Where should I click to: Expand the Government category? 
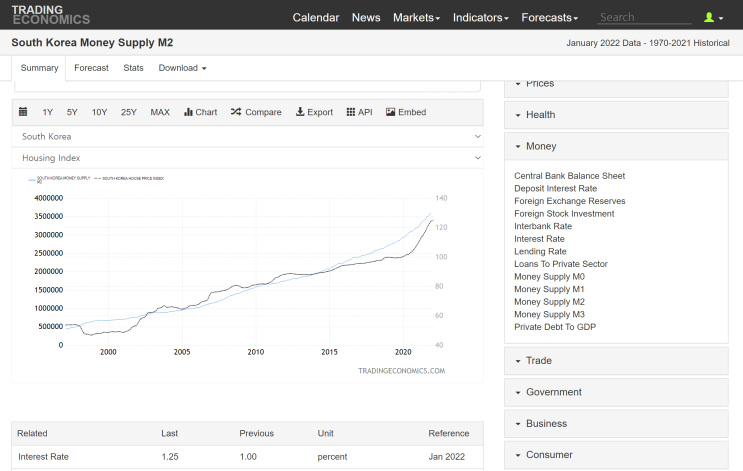tap(616, 392)
